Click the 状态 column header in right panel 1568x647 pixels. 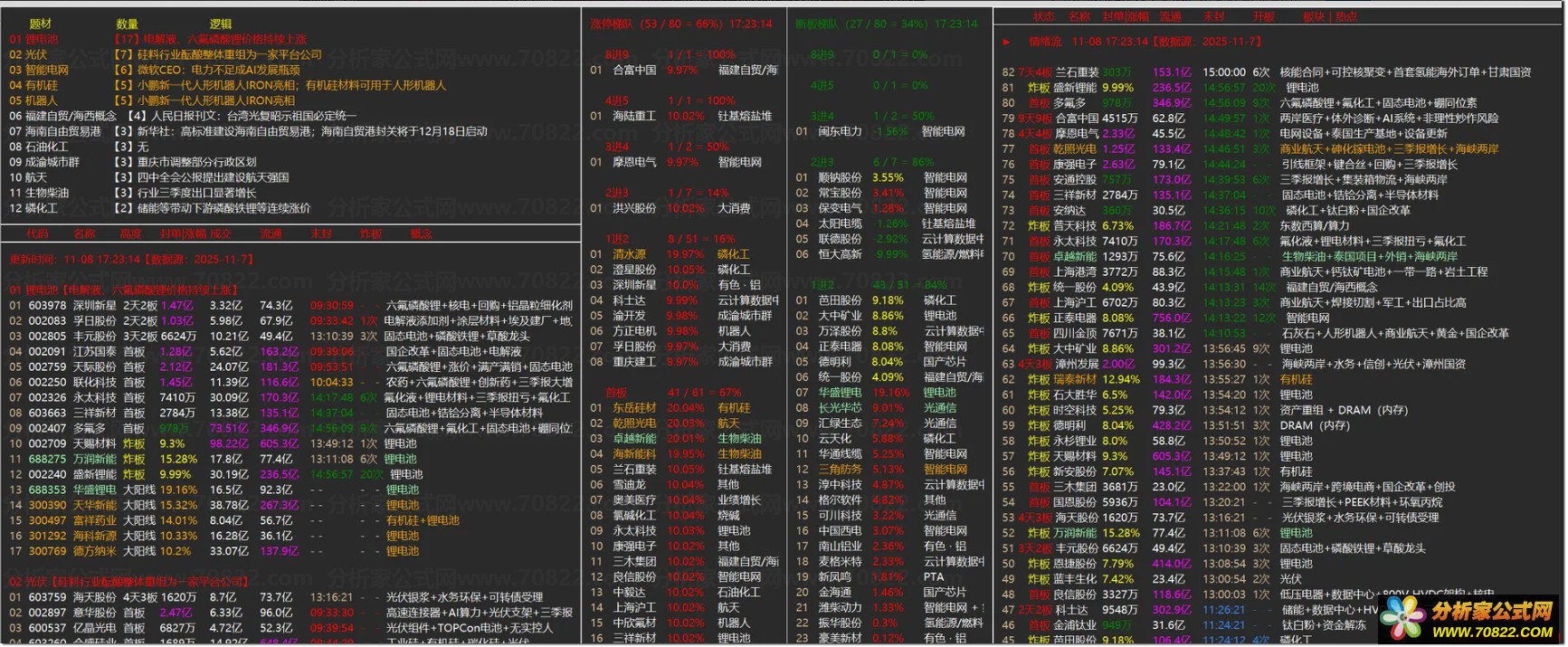[x=1044, y=17]
